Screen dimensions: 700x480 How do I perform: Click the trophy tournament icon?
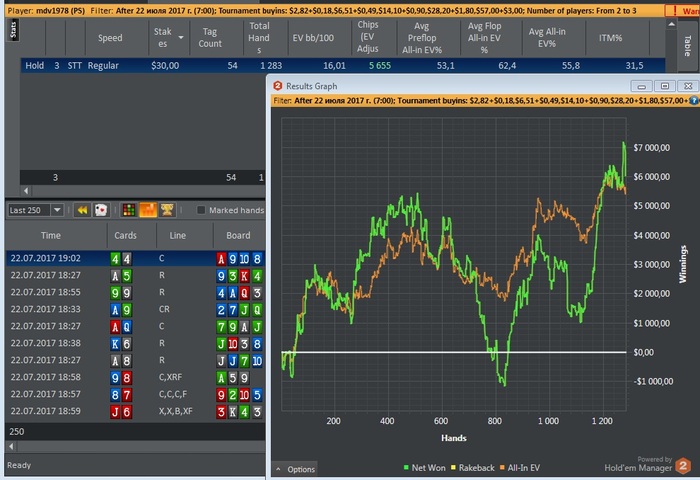pyautogui.click(x=167, y=210)
